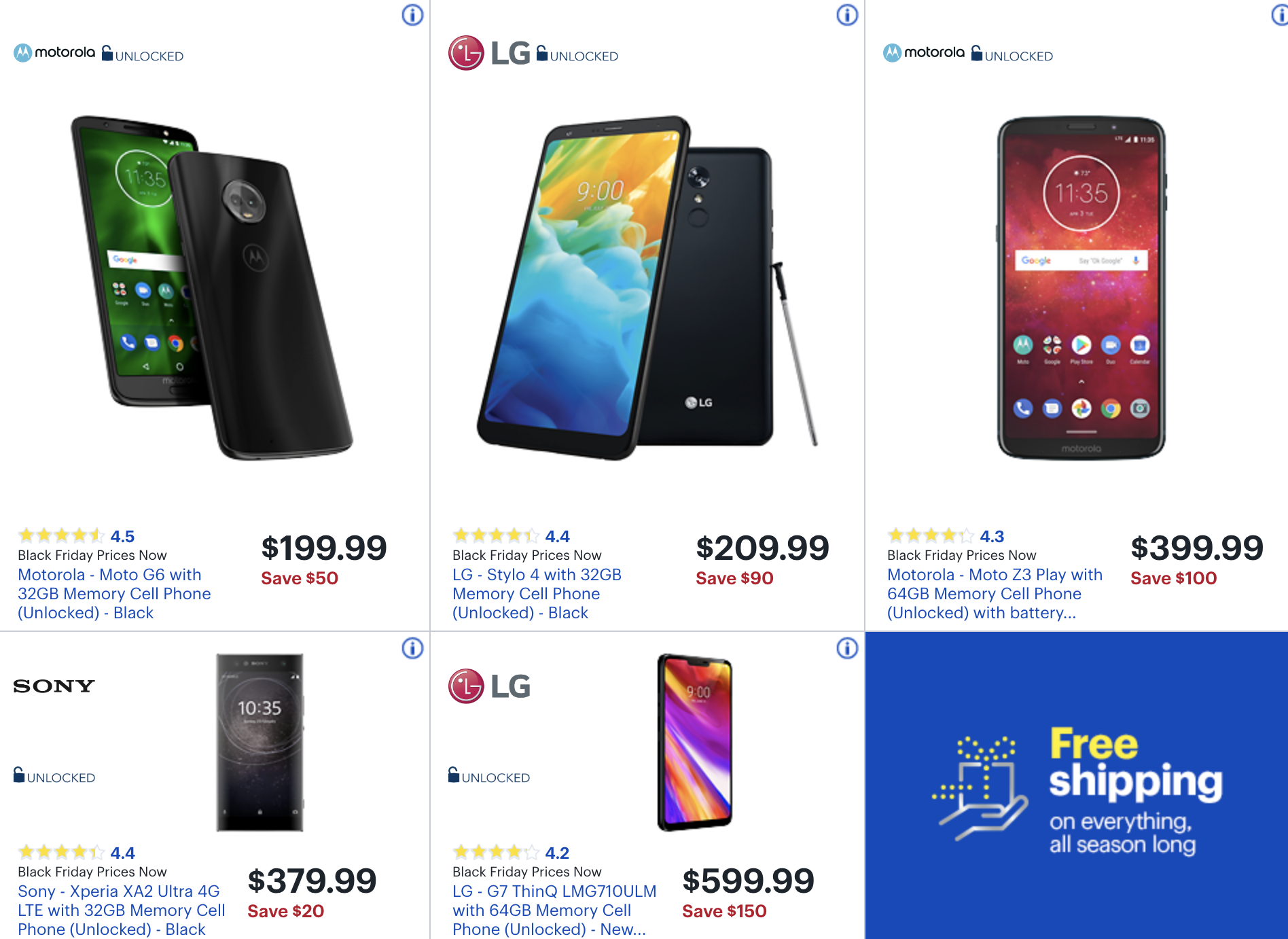Click the info icon on Moto G6 card
The image size is (1288, 939).
tap(412, 15)
